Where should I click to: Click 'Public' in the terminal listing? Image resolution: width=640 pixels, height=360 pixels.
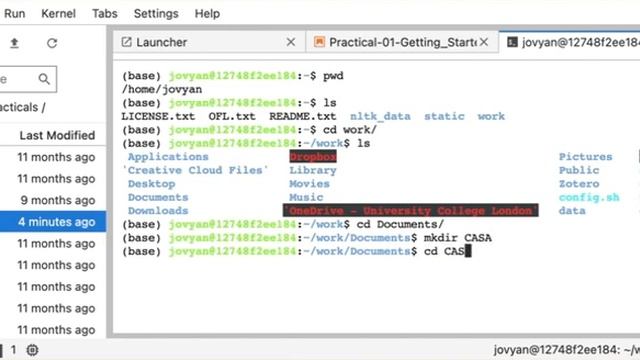[579, 170]
